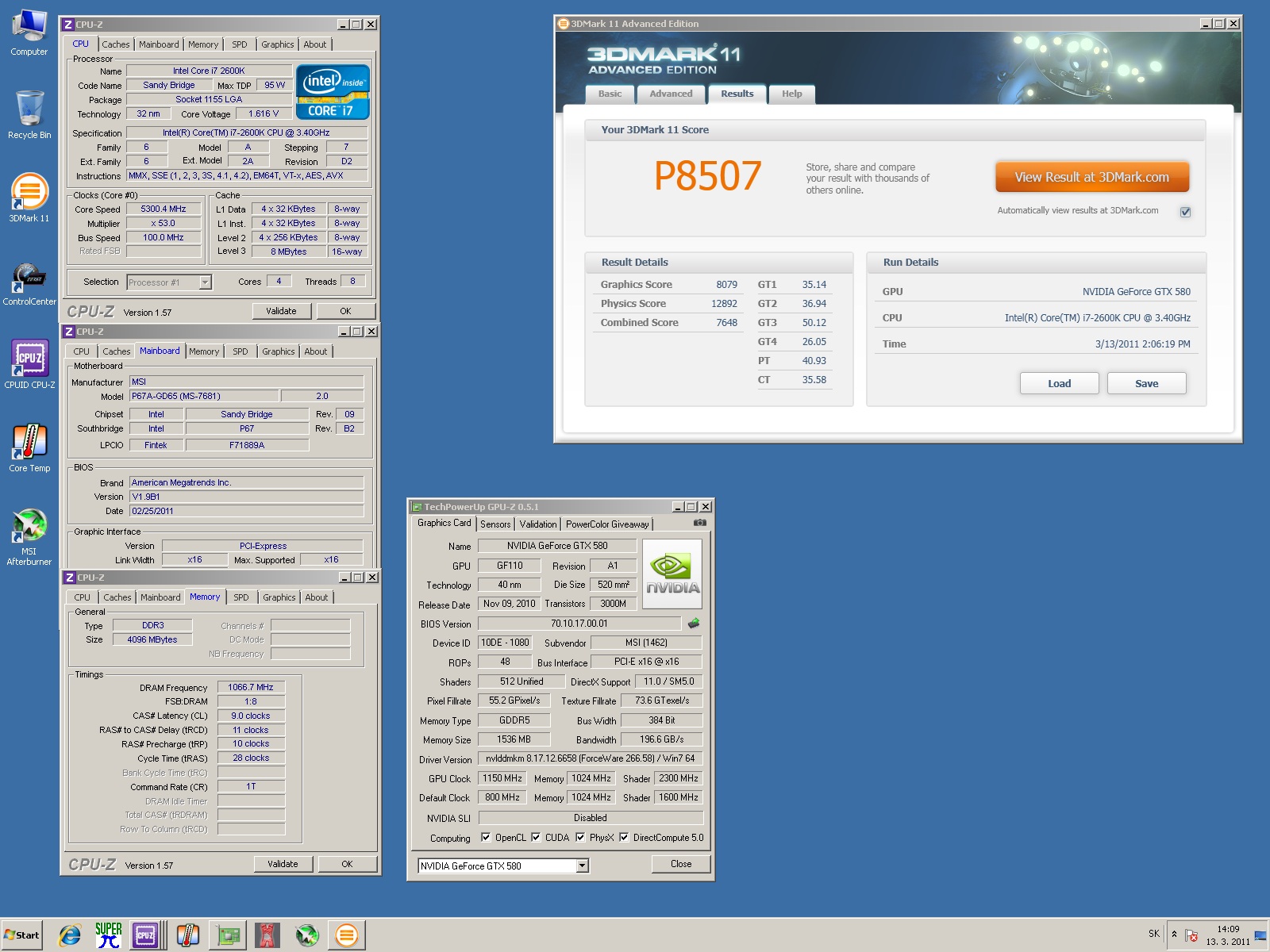The width and height of the screenshot is (1270, 952).
Task: Click Validate in the top CPU-Z window
Action: [x=282, y=311]
